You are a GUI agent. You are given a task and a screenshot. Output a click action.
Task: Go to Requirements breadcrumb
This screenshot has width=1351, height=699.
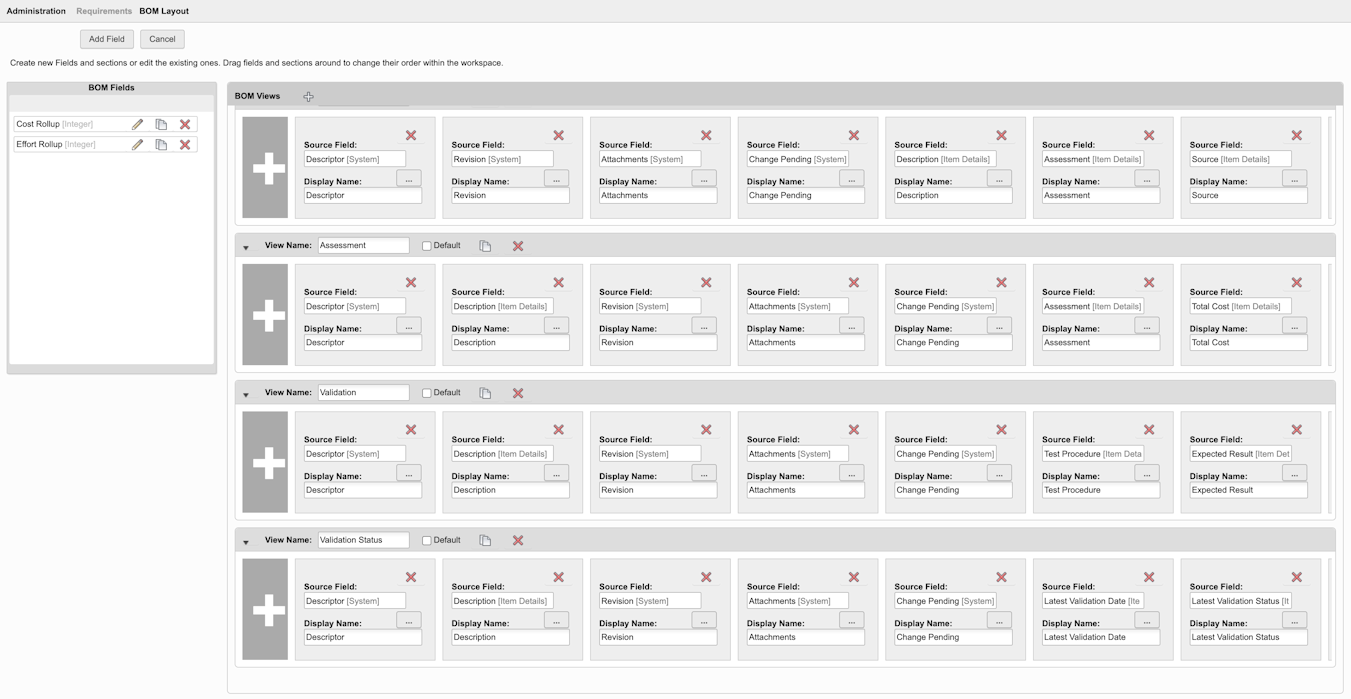tap(104, 11)
